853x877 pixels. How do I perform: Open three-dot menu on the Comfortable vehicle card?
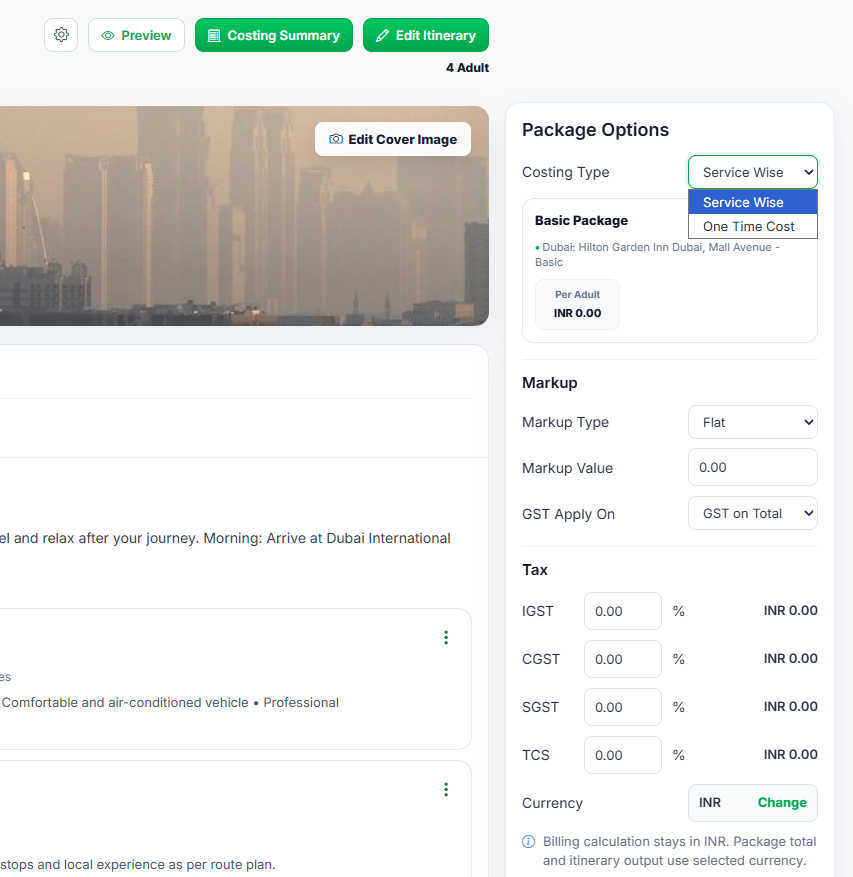(x=446, y=638)
